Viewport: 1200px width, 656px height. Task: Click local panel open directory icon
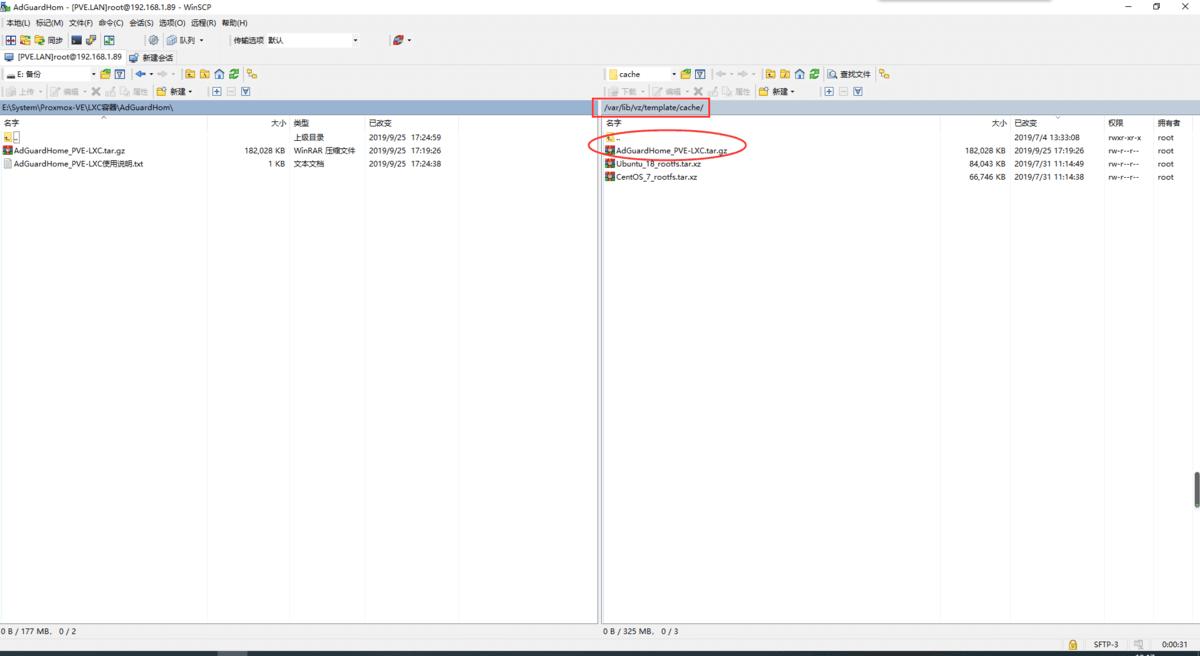pyautogui.click(x=105, y=74)
